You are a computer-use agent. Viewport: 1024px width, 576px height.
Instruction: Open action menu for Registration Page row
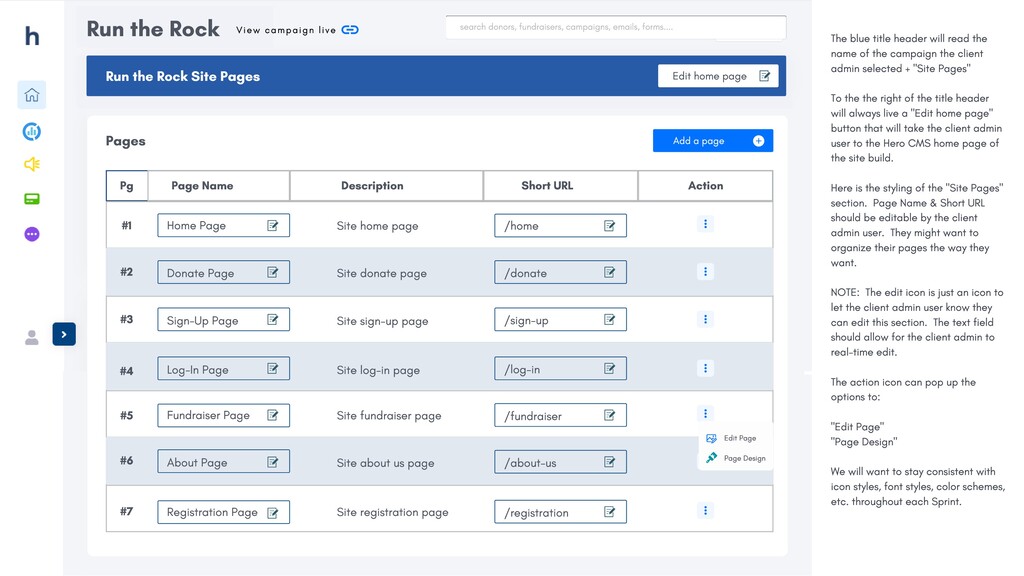(x=705, y=510)
